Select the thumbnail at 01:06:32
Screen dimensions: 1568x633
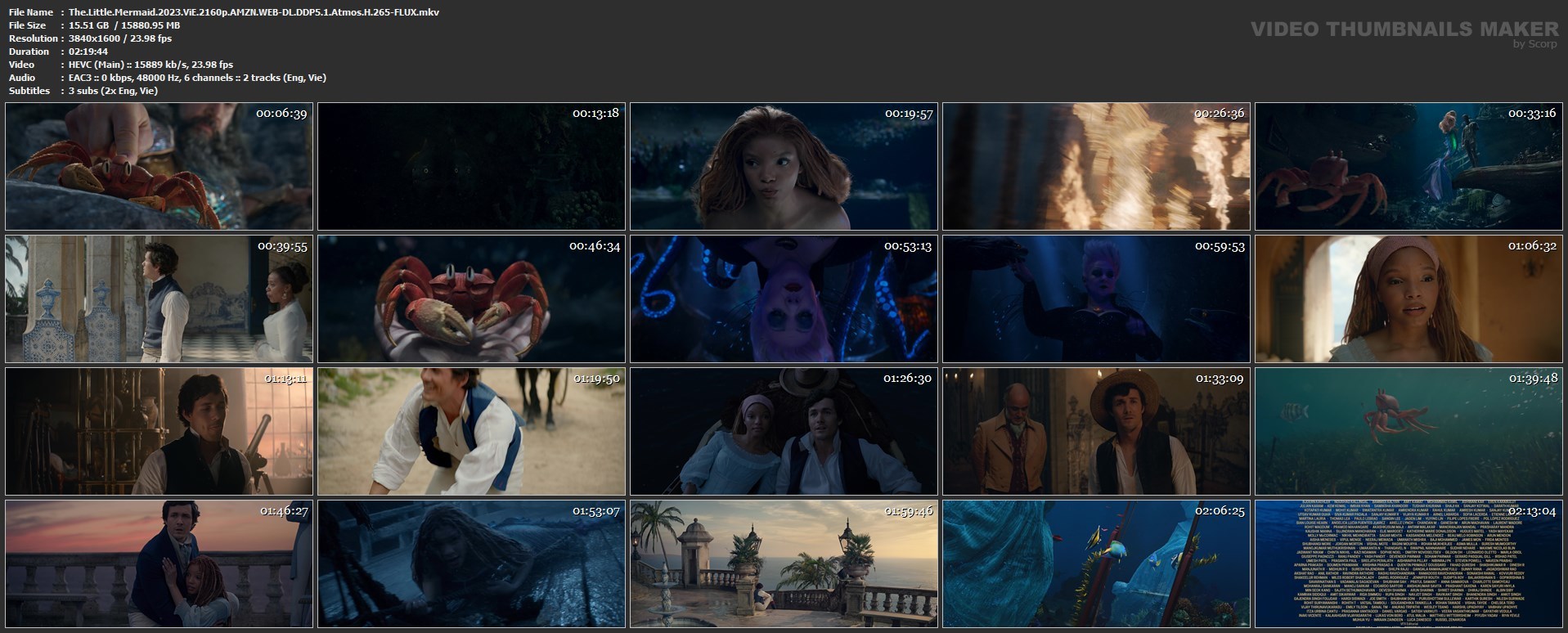coord(1409,299)
